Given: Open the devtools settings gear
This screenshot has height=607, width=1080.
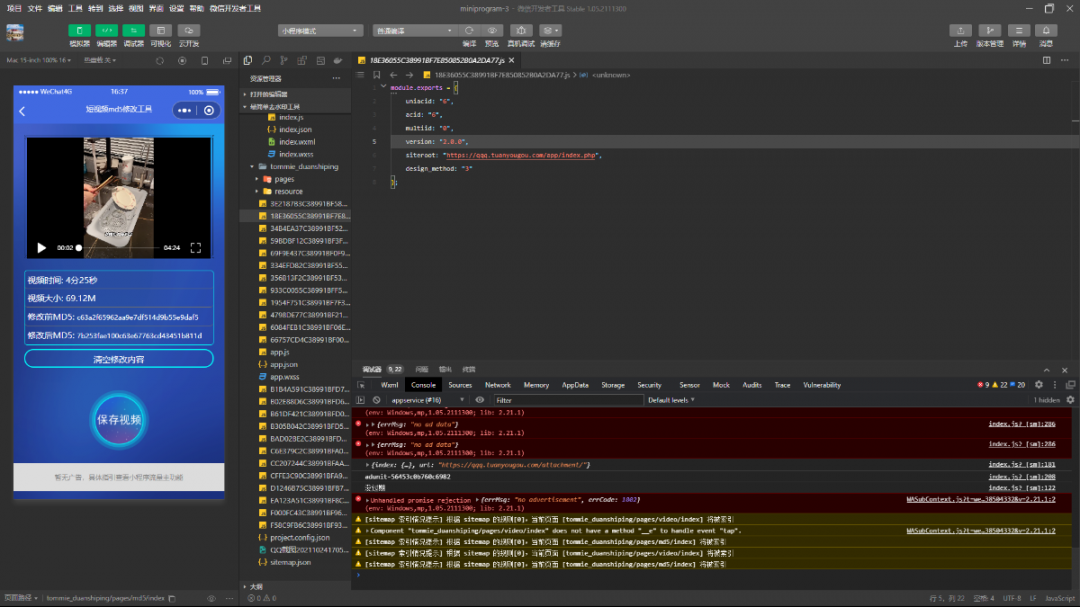Looking at the screenshot, I should click(x=1039, y=385).
